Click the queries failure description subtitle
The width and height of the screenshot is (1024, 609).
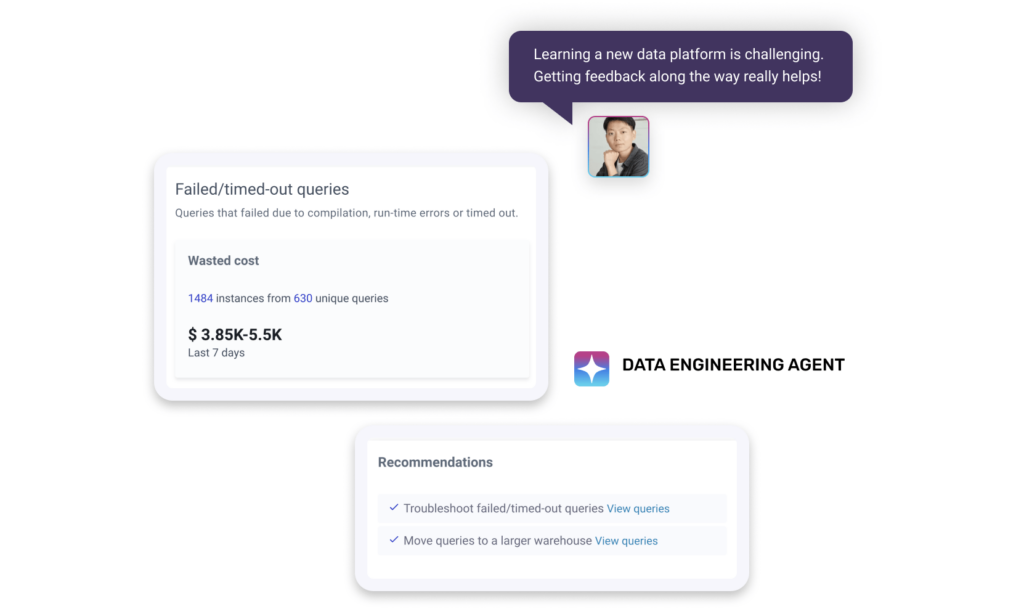click(x=346, y=213)
